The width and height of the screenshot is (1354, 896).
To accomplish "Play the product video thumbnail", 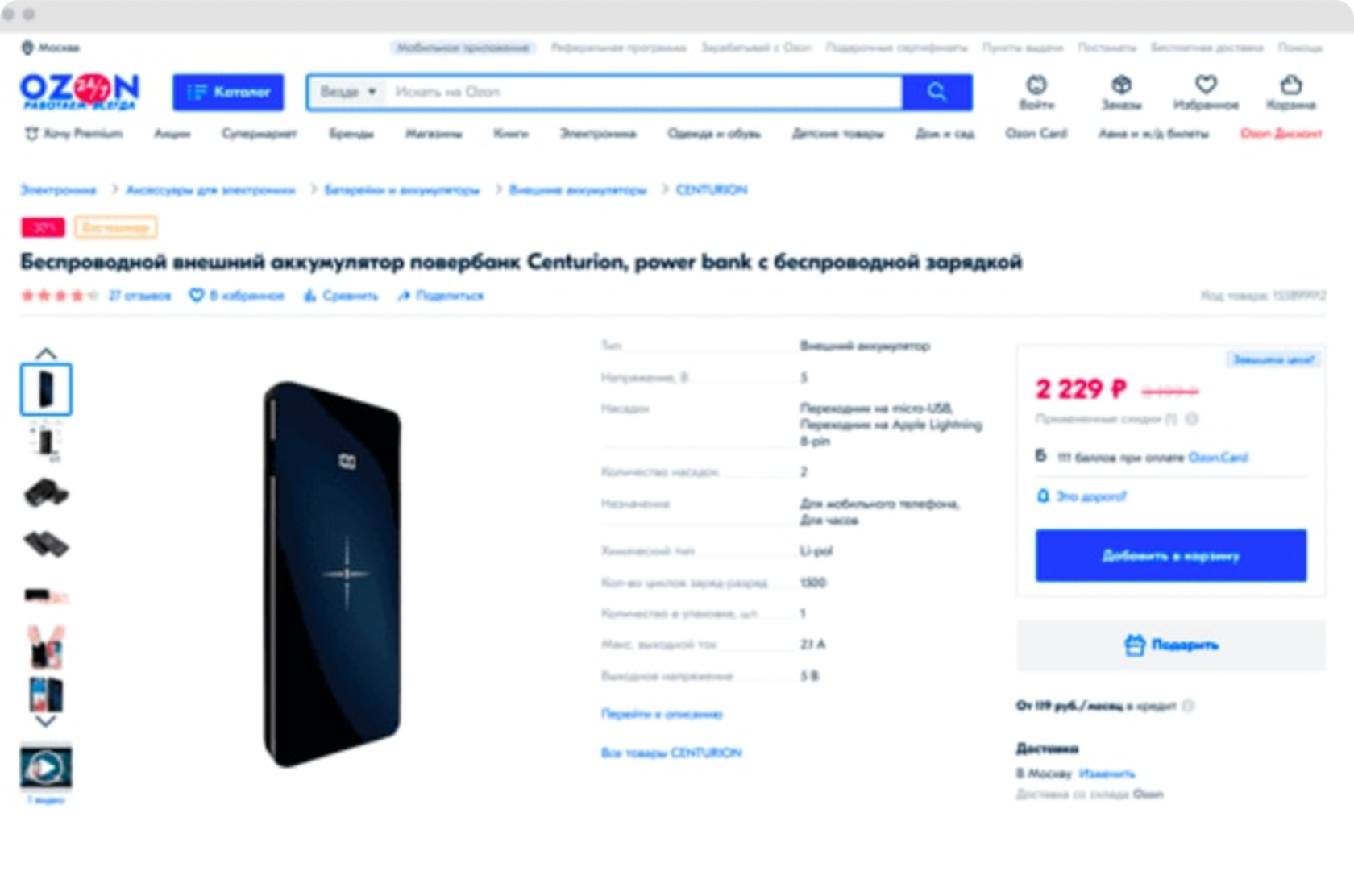I will tap(46, 767).
